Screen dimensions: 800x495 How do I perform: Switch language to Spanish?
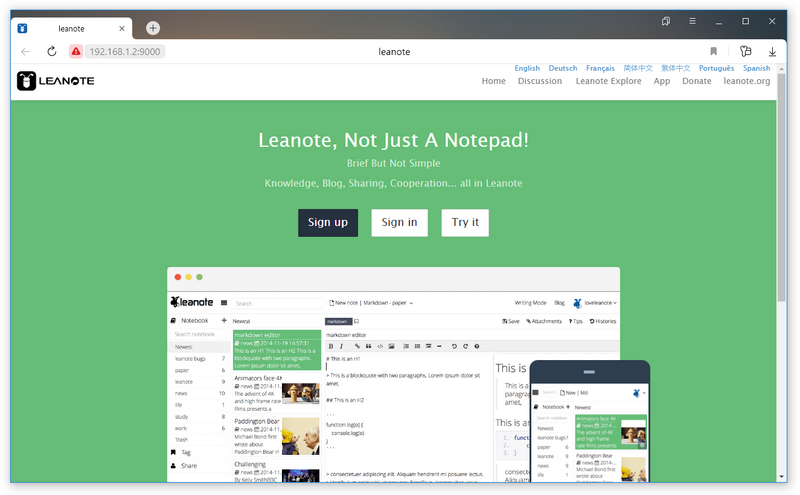click(756, 68)
